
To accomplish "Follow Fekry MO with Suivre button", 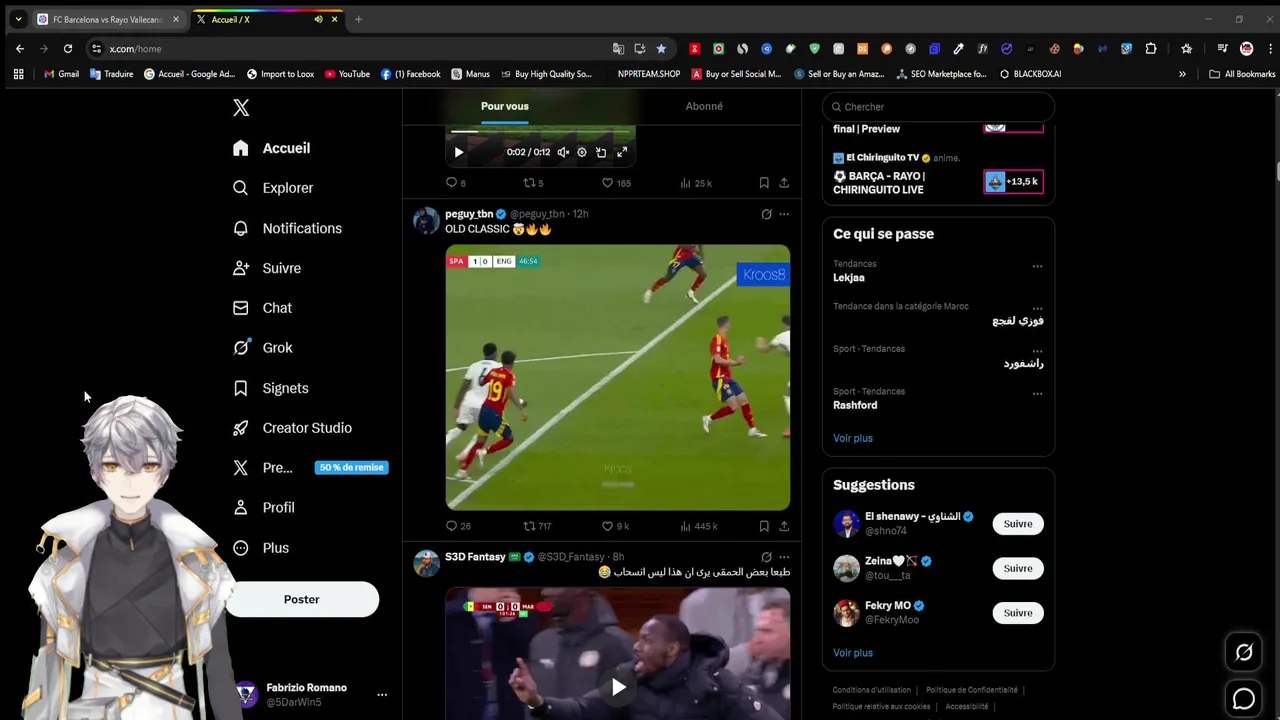I will point(1018,613).
